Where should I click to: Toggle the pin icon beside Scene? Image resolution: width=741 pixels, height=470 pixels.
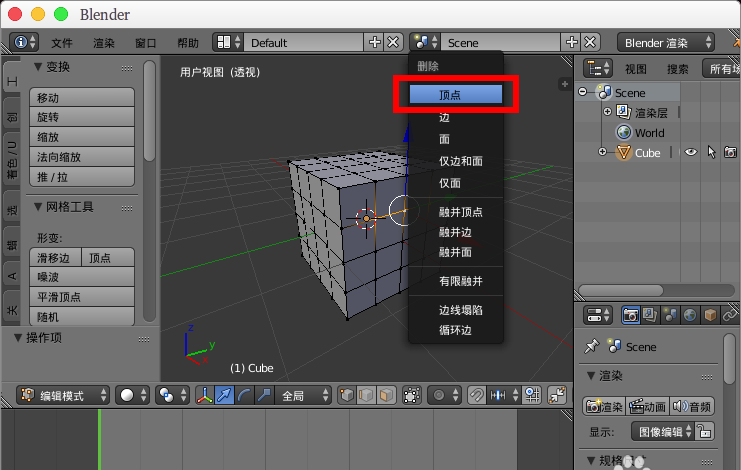pos(591,347)
